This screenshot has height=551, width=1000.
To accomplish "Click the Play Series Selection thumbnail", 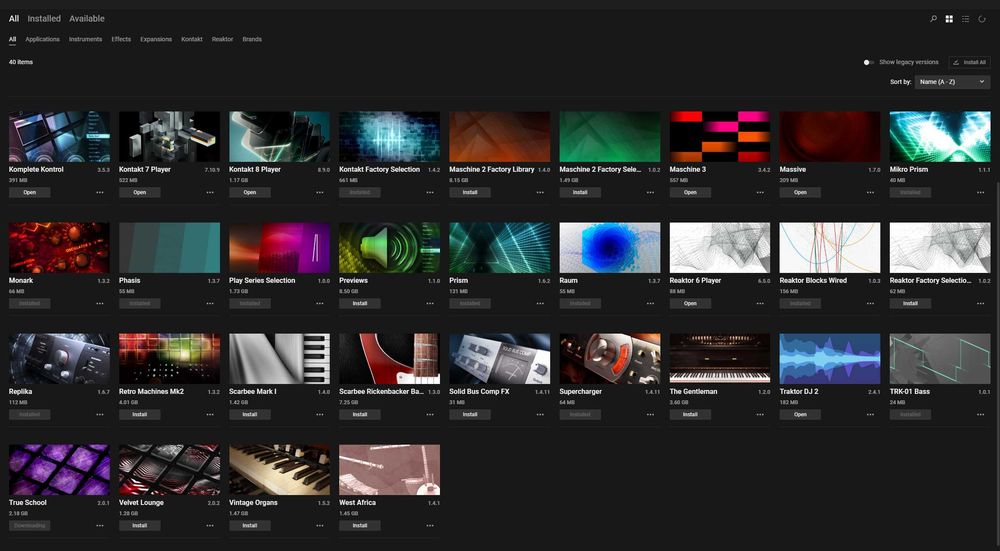I will (x=279, y=247).
